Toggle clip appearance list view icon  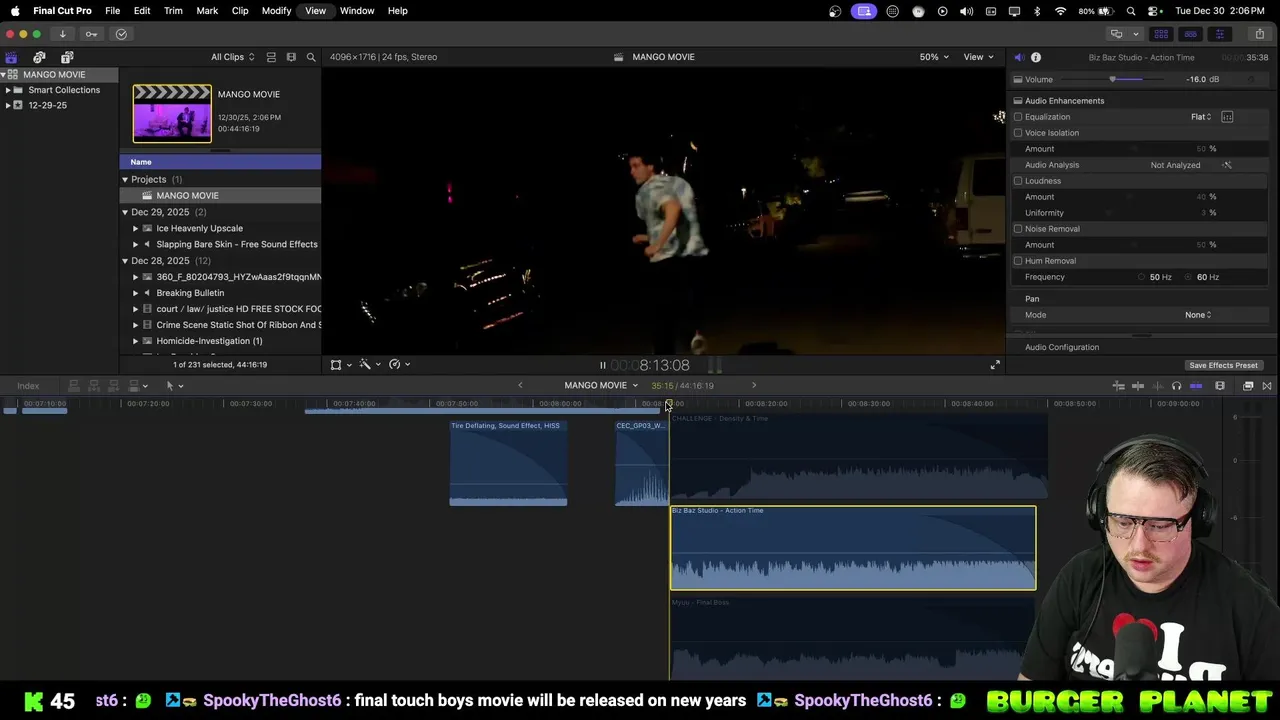click(271, 57)
